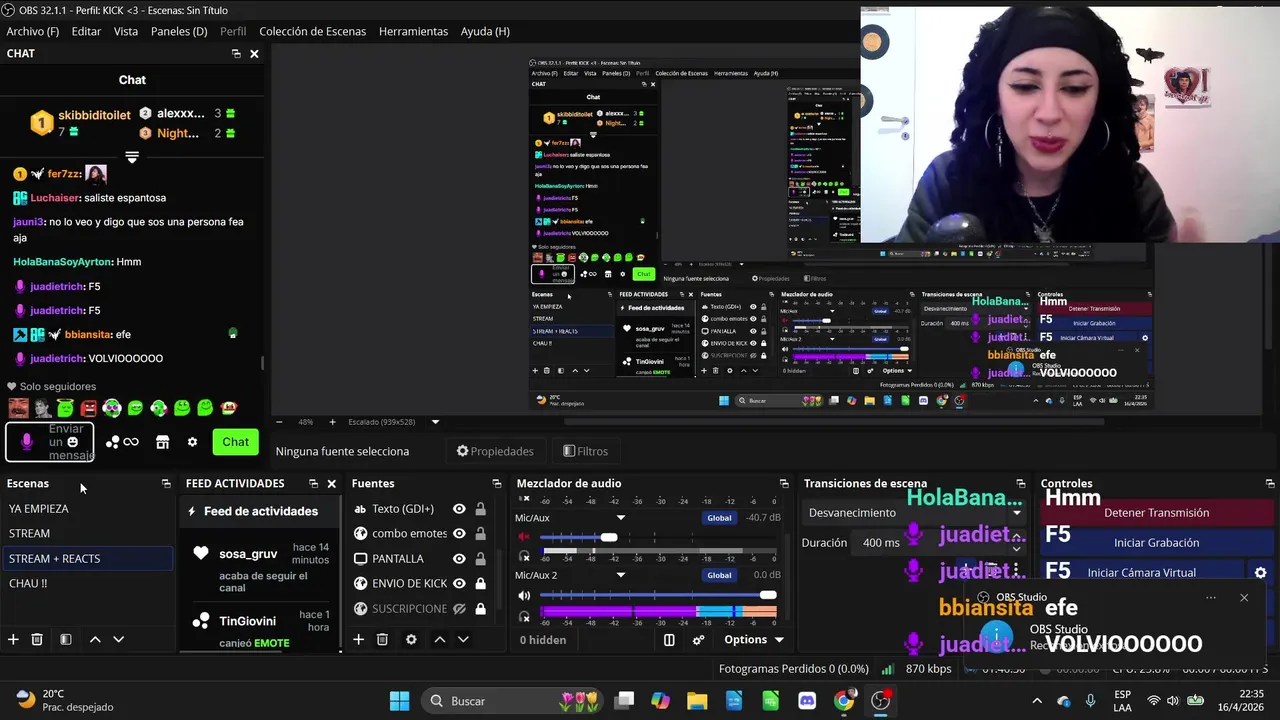Hide the combo emotes source
The image size is (1280, 720).
pos(459,534)
